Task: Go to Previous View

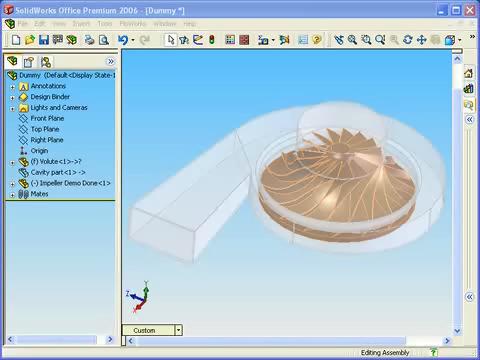Action: point(339,40)
